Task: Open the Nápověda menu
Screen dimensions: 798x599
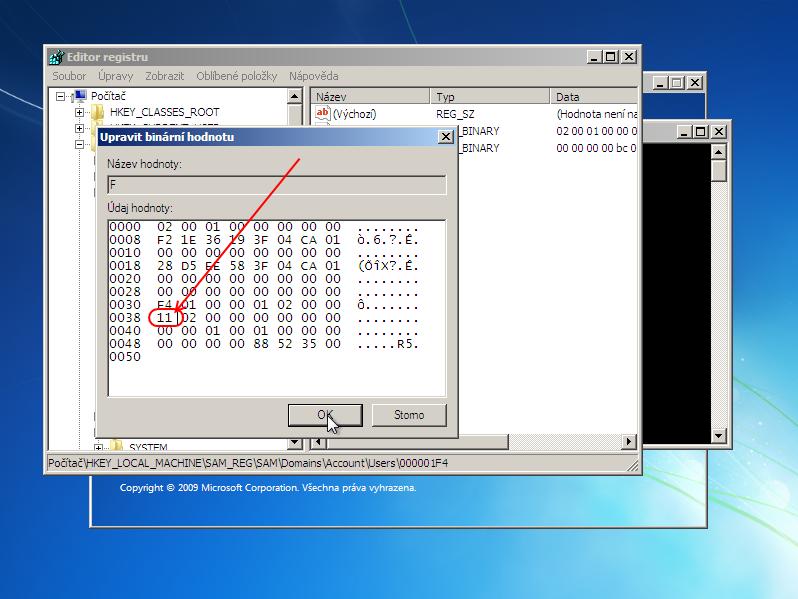Action: click(313, 76)
